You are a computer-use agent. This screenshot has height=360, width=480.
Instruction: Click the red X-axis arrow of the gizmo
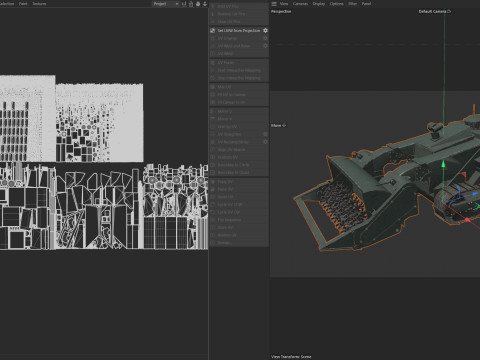[468, 220]
